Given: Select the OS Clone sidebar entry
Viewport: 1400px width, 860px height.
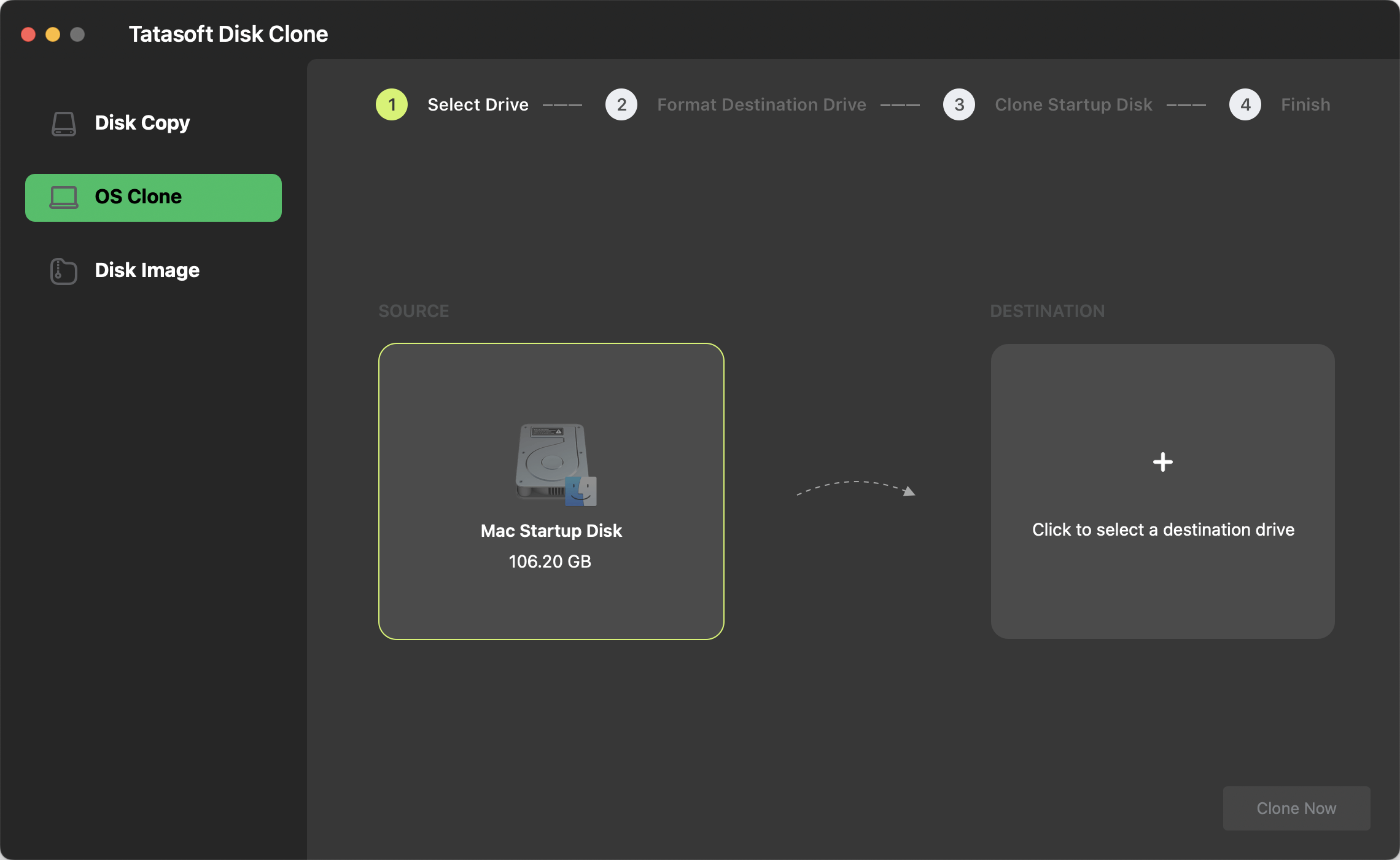Looking at the screenshot, I should point(153,197).
